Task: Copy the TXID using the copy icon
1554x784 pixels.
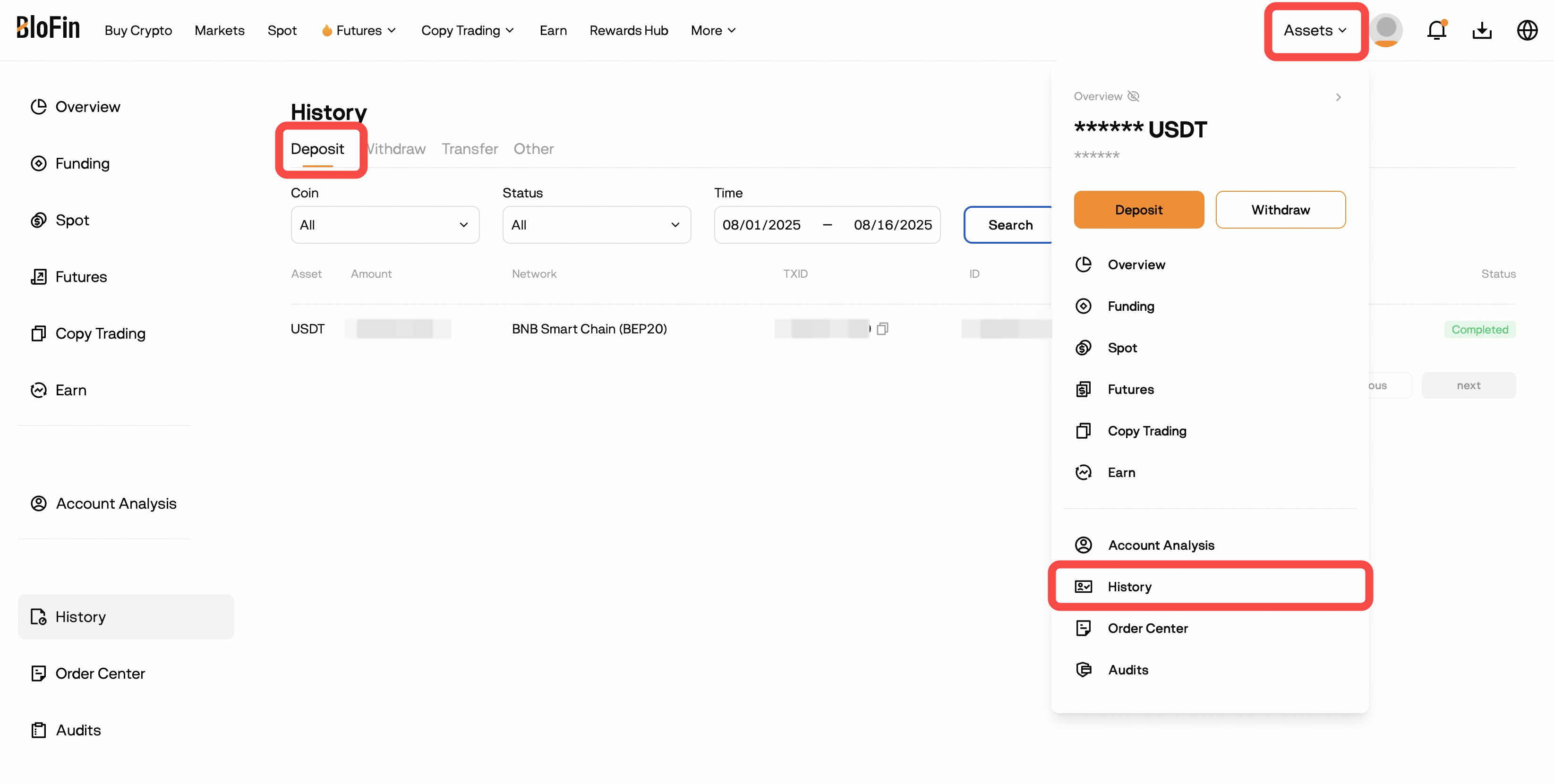Action: (884, 328)
